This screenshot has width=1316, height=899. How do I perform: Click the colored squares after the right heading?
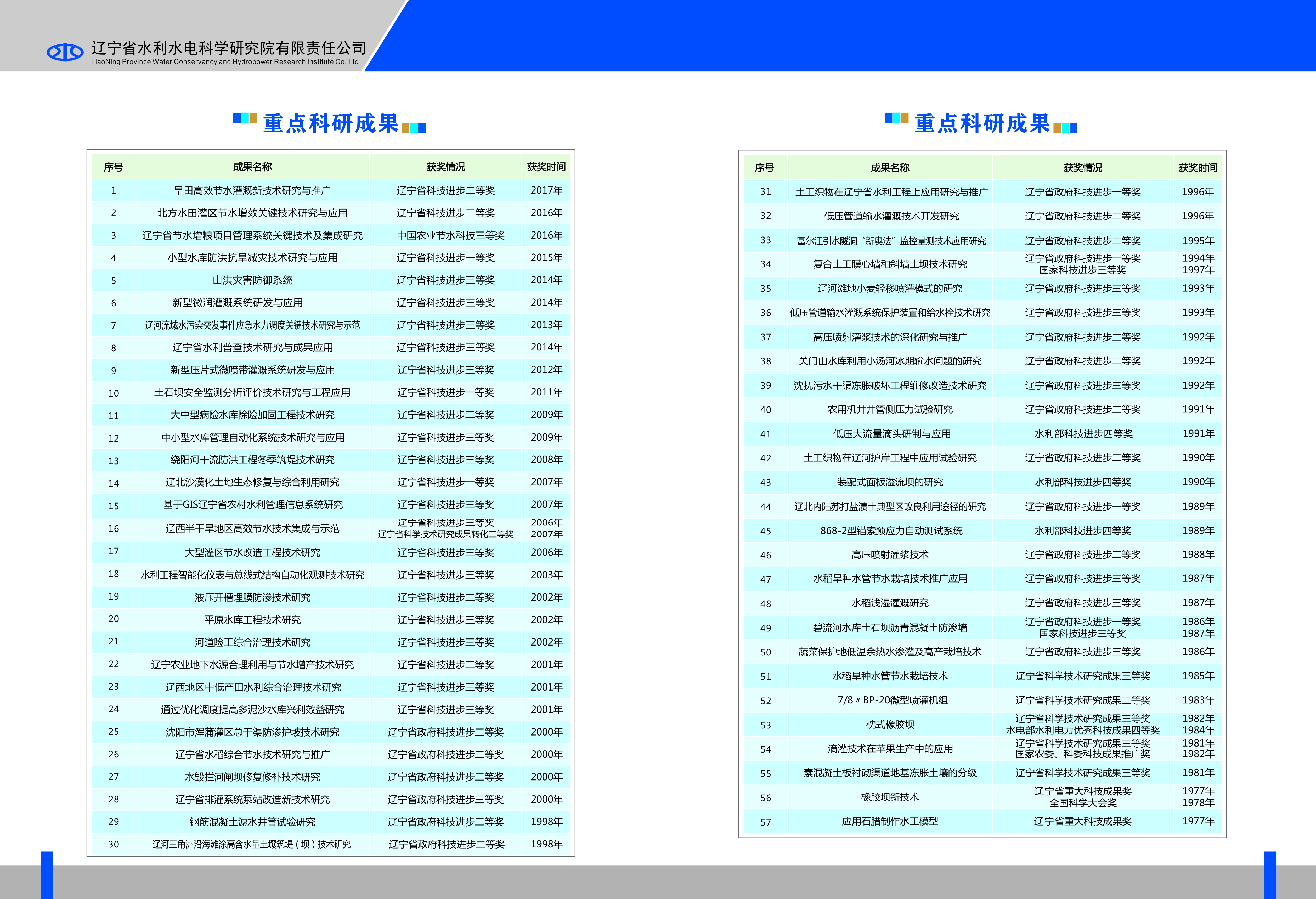point(1065,128)
